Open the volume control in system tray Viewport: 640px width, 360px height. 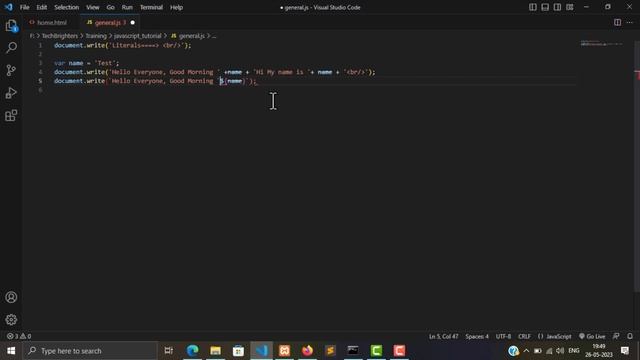560,351
